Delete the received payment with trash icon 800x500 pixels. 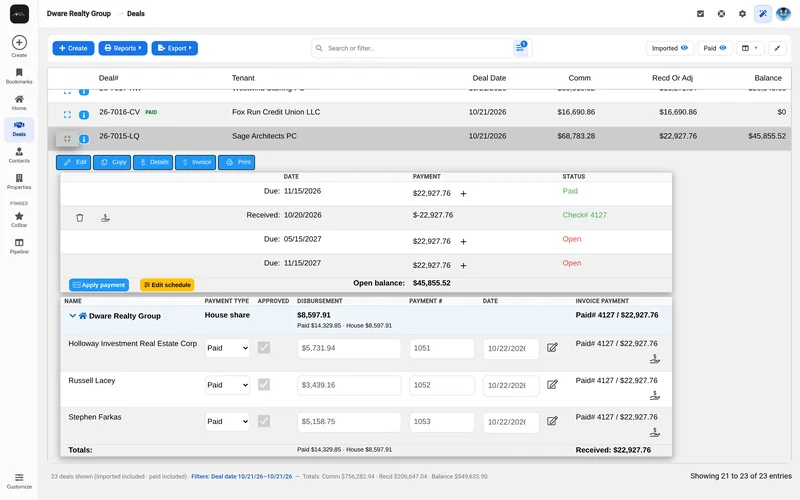[80, 218]
